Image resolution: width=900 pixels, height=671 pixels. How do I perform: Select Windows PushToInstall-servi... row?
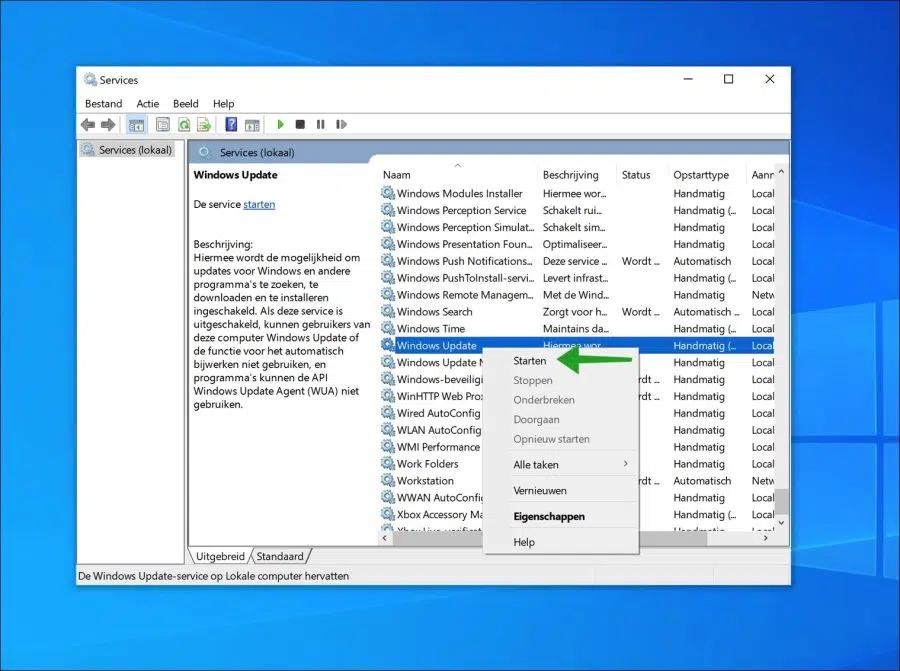pos(577,278)
